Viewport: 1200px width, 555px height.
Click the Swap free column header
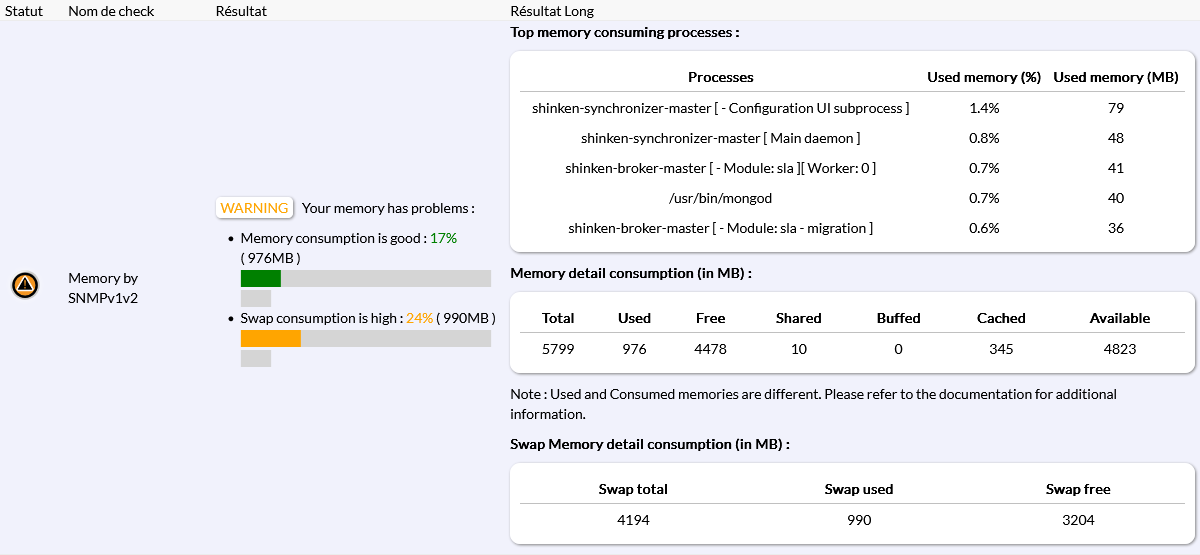coord(1078,489)
